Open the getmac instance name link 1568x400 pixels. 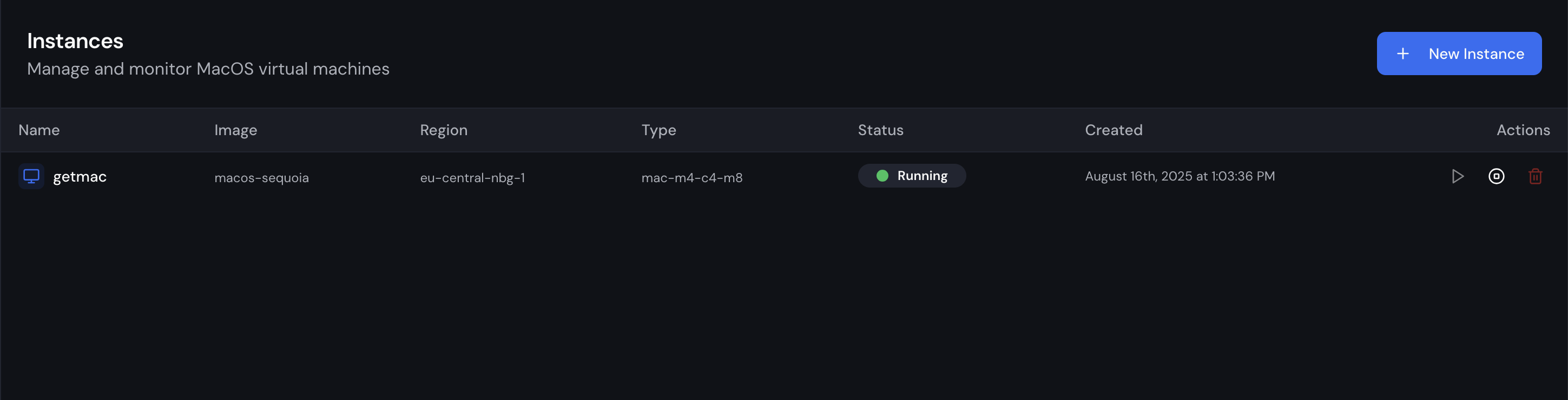pyautogui.click(x=80, y=176)
